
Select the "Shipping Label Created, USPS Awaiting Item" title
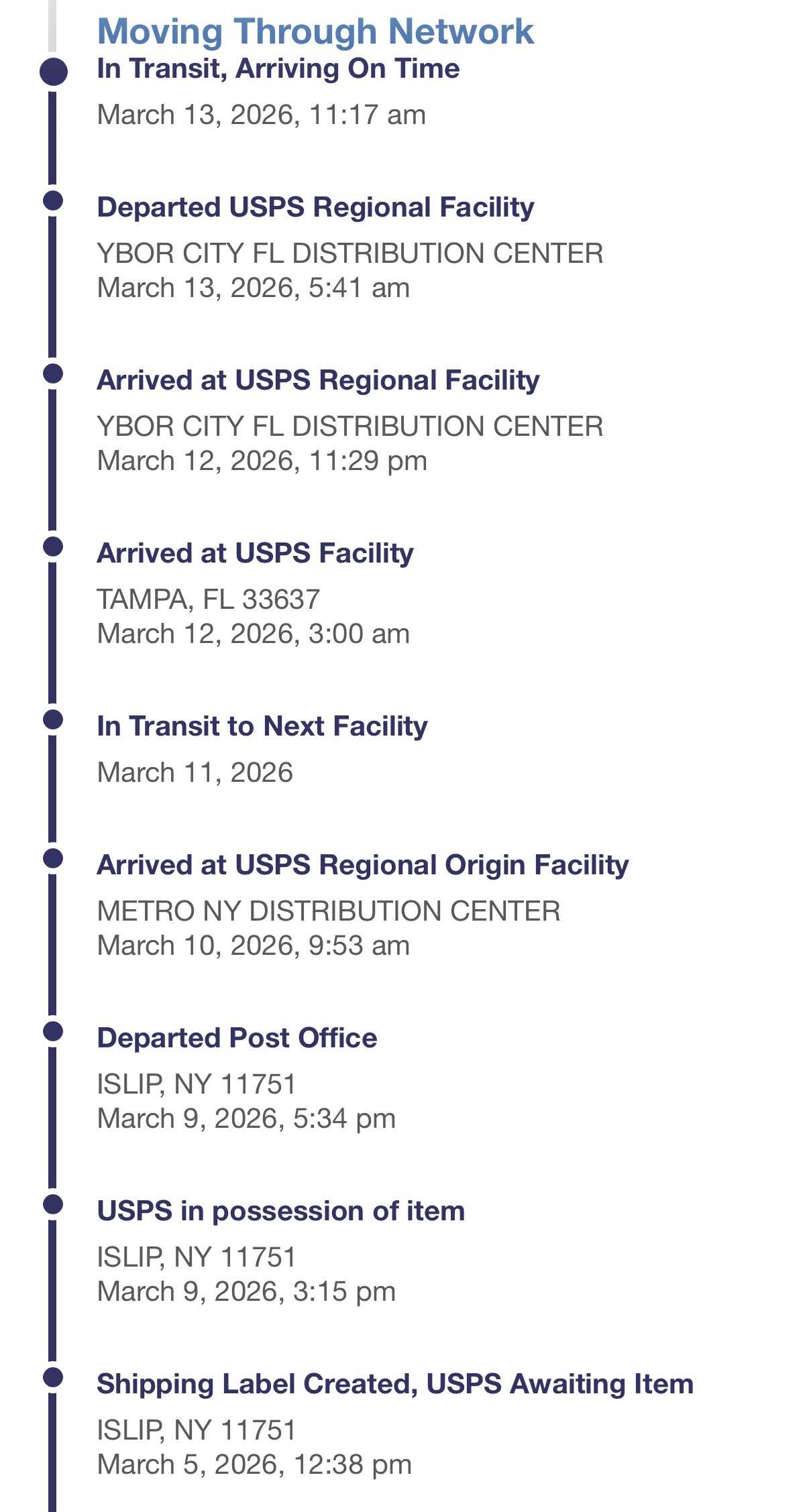tap(394, 1384)
